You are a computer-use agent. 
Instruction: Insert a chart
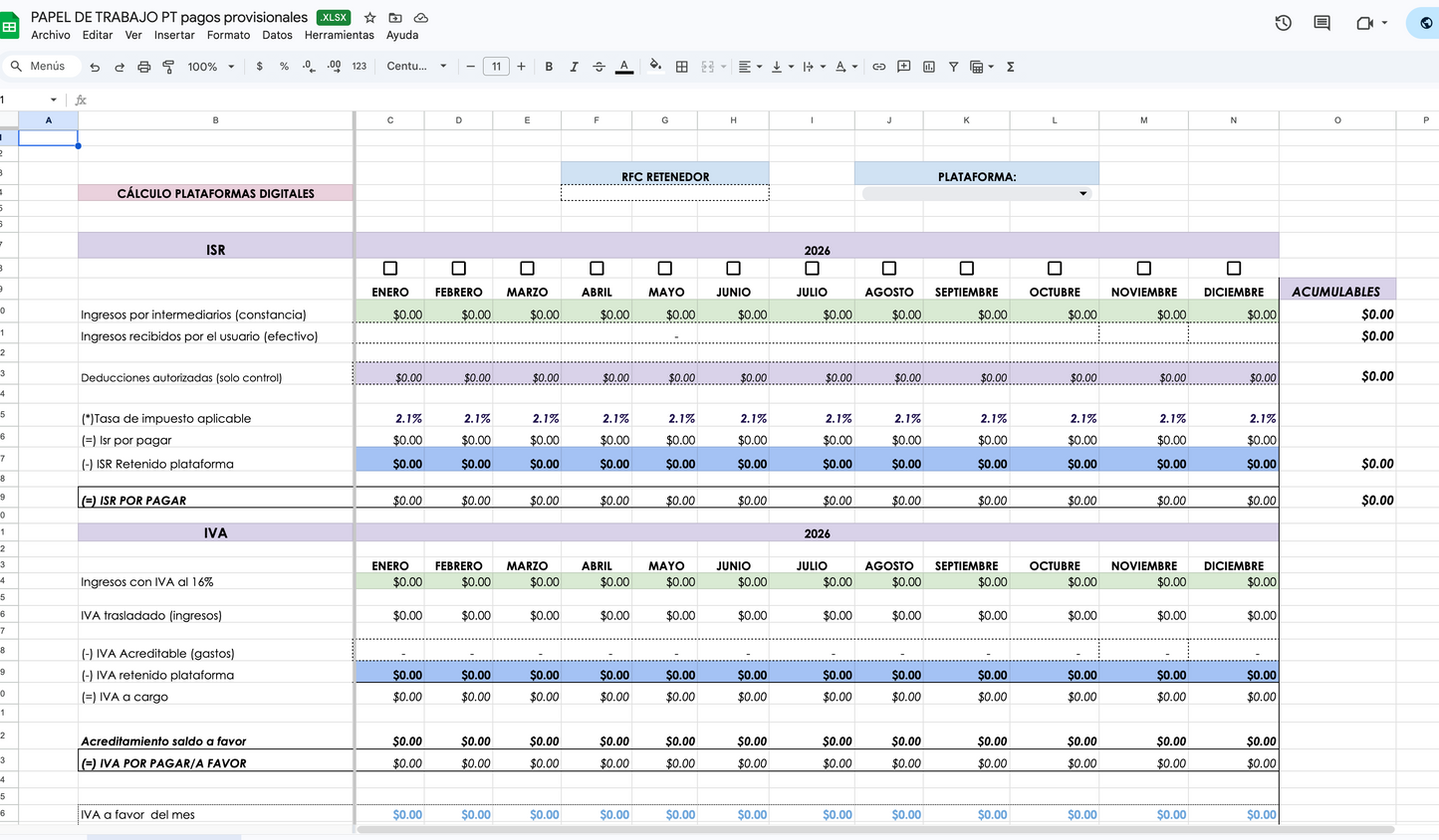(x=928, y=67)
